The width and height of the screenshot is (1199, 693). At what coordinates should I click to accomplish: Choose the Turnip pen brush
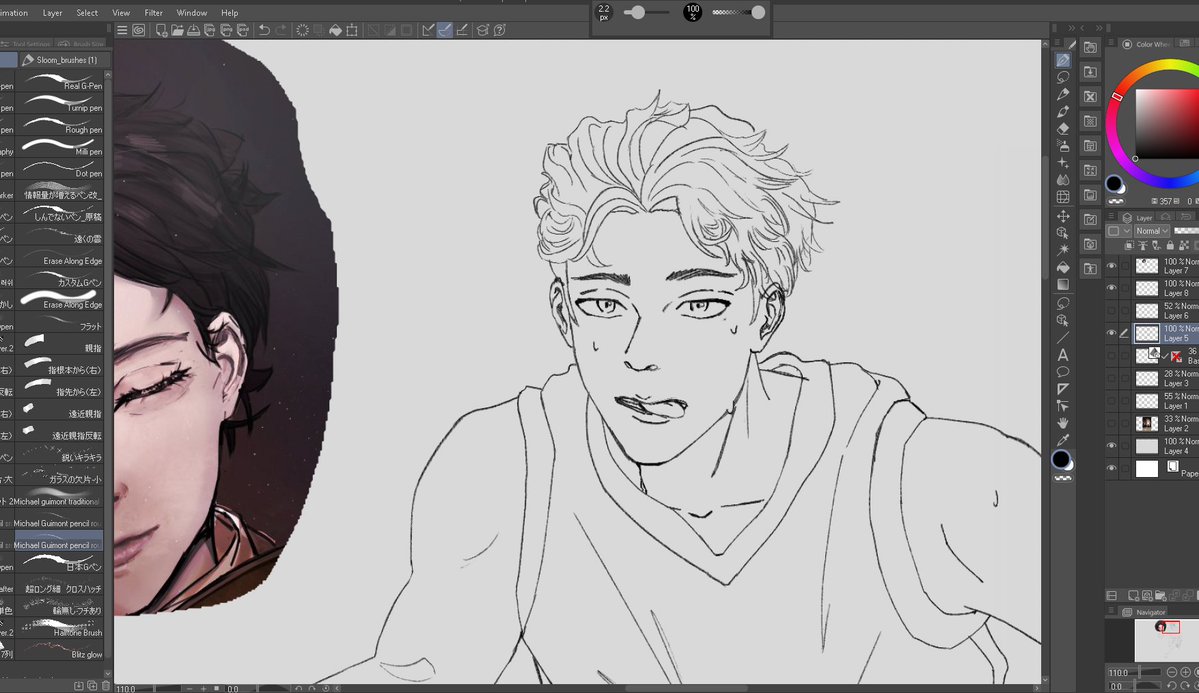(x=60, y=104)
